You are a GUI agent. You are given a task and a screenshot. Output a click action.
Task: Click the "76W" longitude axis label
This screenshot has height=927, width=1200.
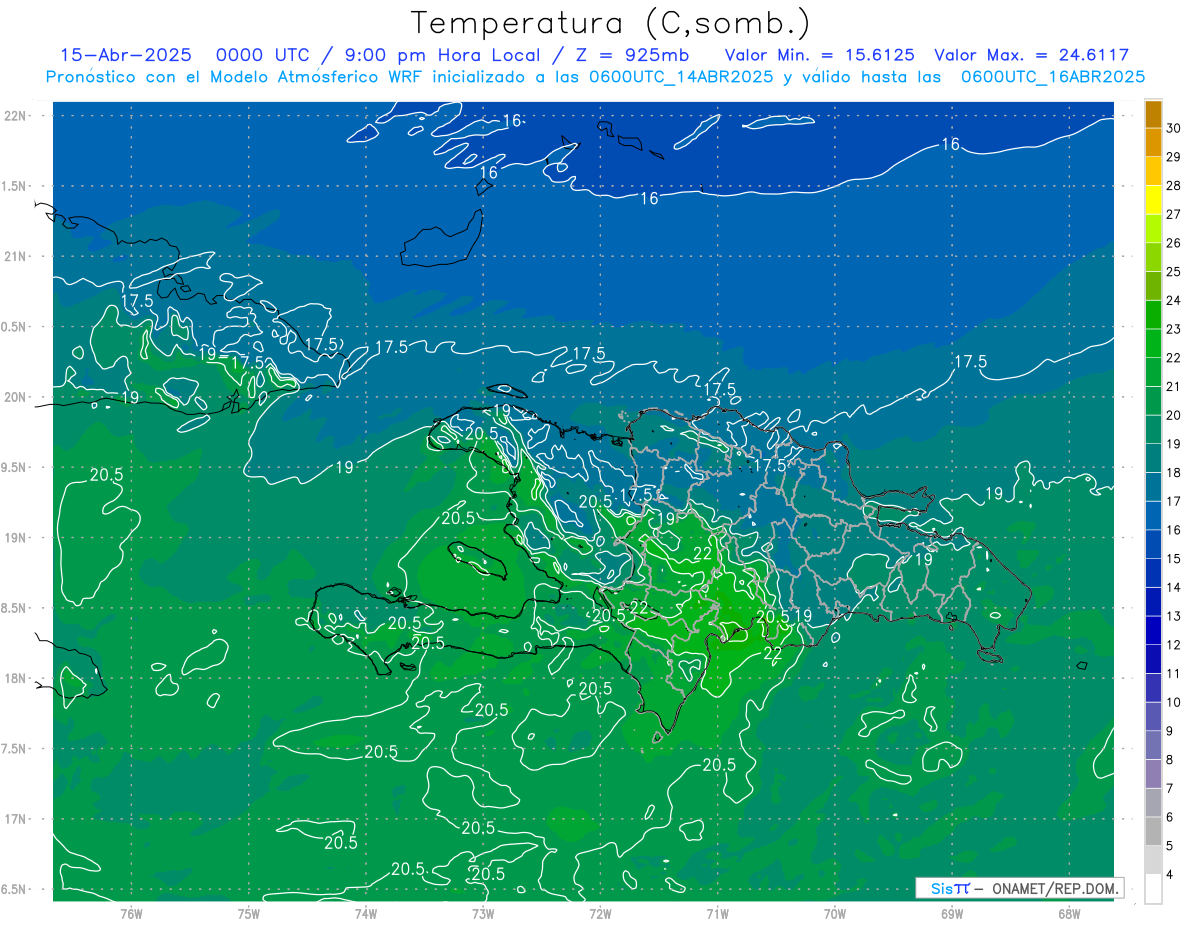coord(131,913)
